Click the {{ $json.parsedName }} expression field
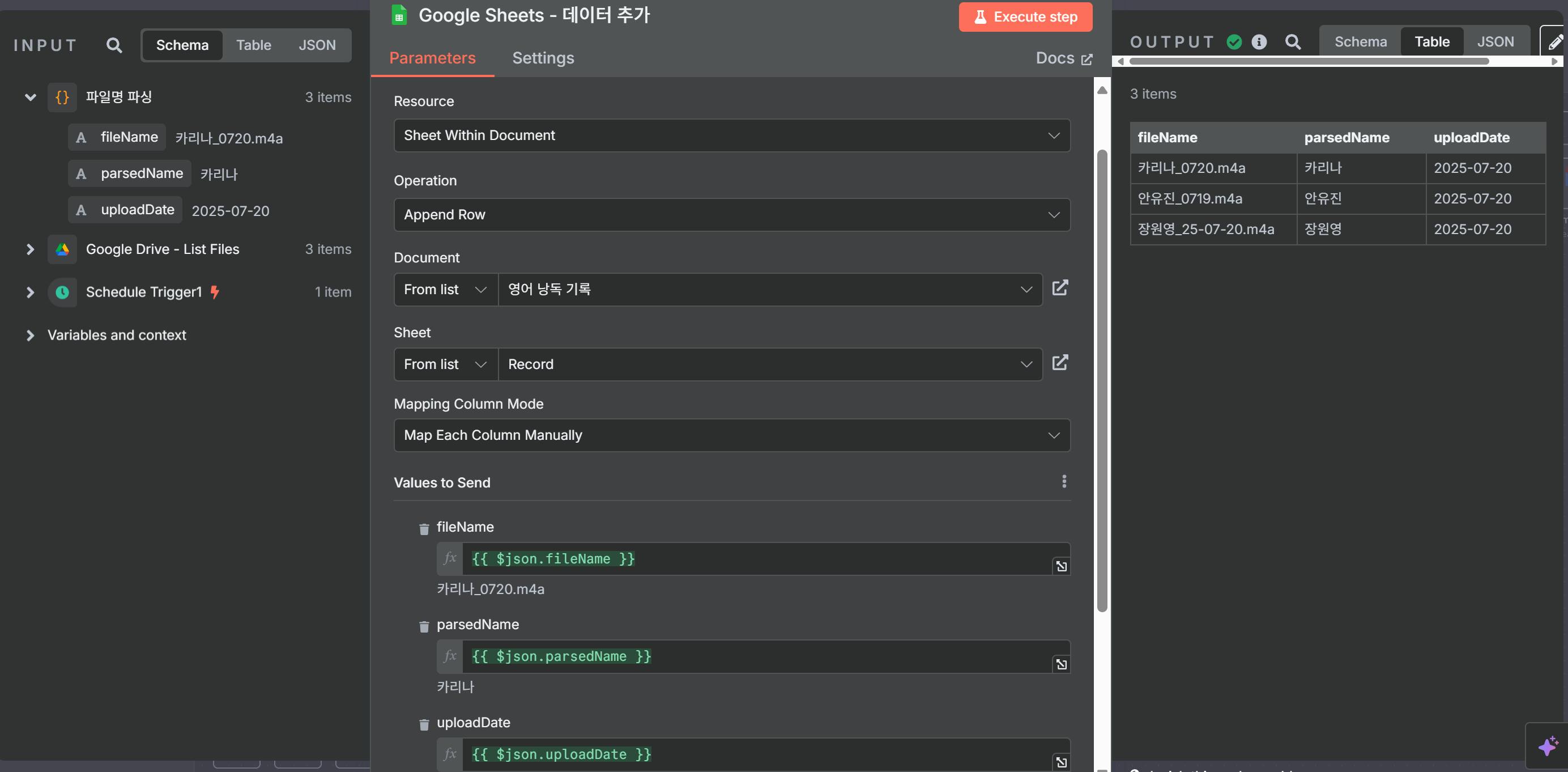1568x772 pixels. (756, 656)
